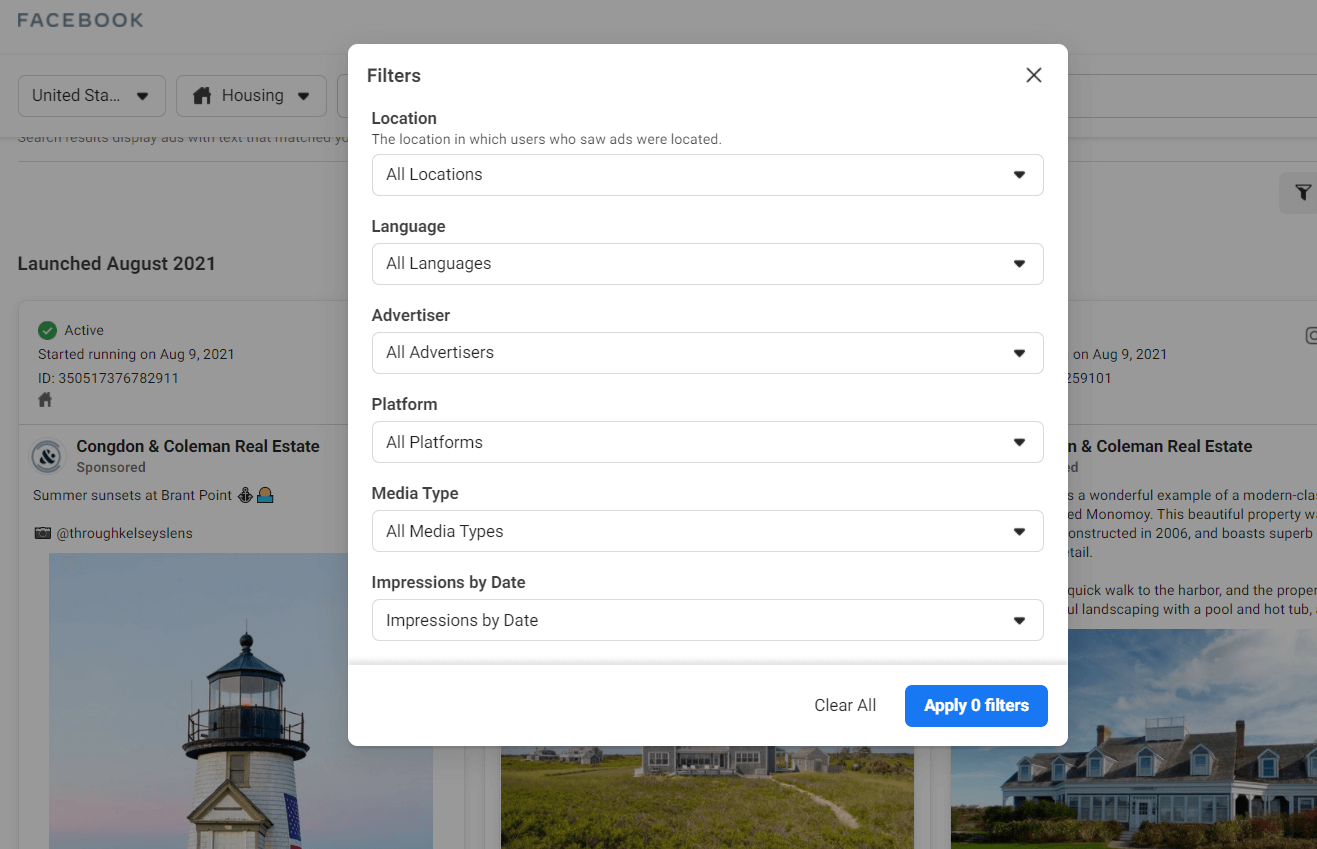Open Congdon & Coleman Real Estate page link
1317x849 pixels.
198,447
